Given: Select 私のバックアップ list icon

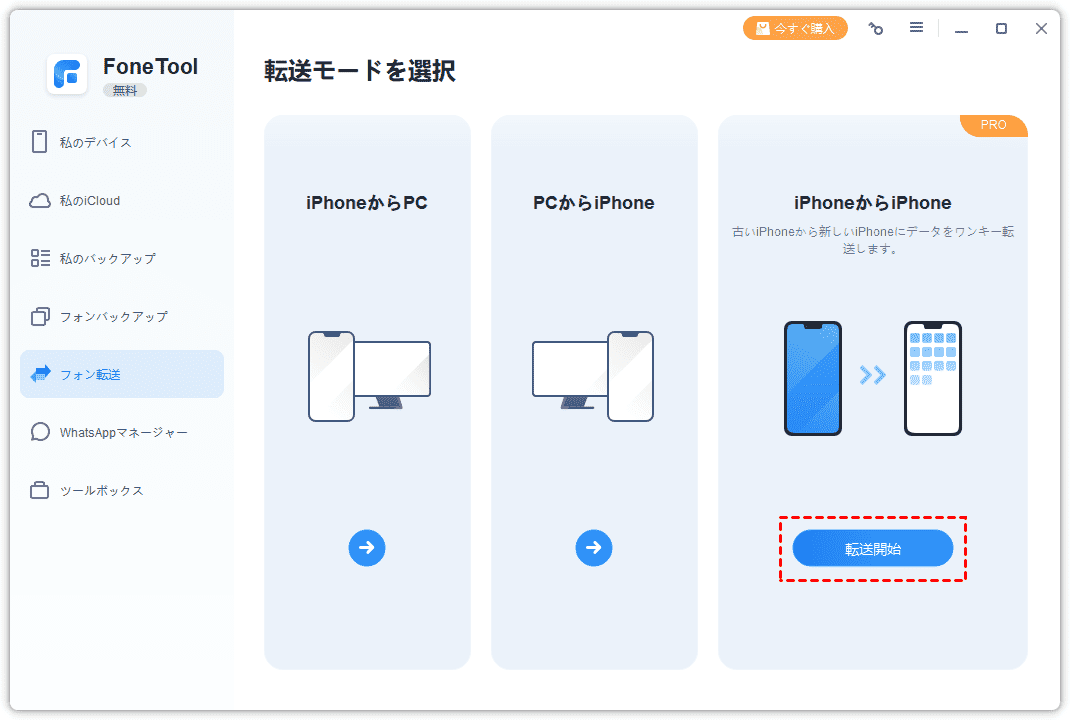Looking at the screenshot, I should (x=40, y=258).
